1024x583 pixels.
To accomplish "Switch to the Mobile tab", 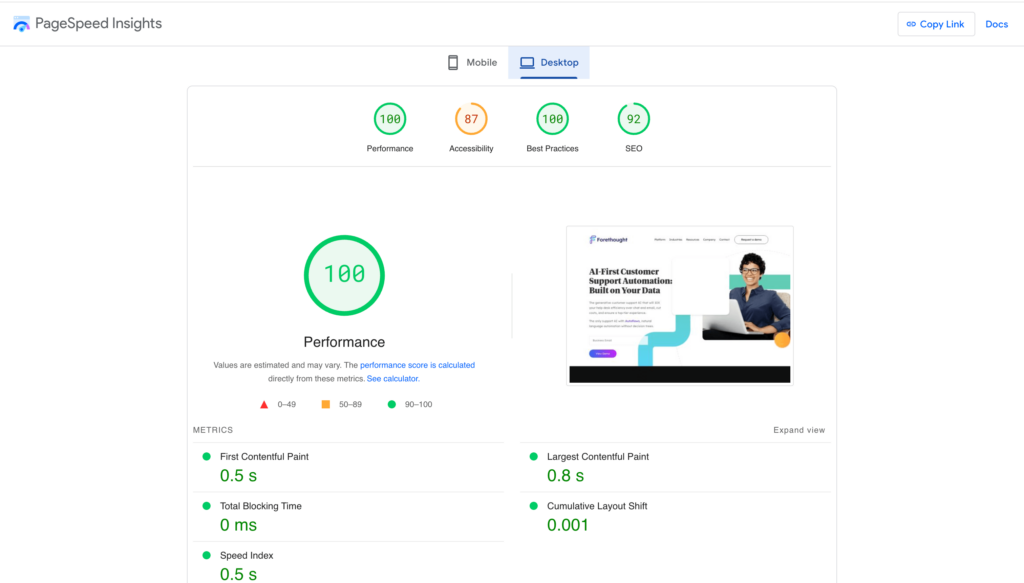I will 472,63.
